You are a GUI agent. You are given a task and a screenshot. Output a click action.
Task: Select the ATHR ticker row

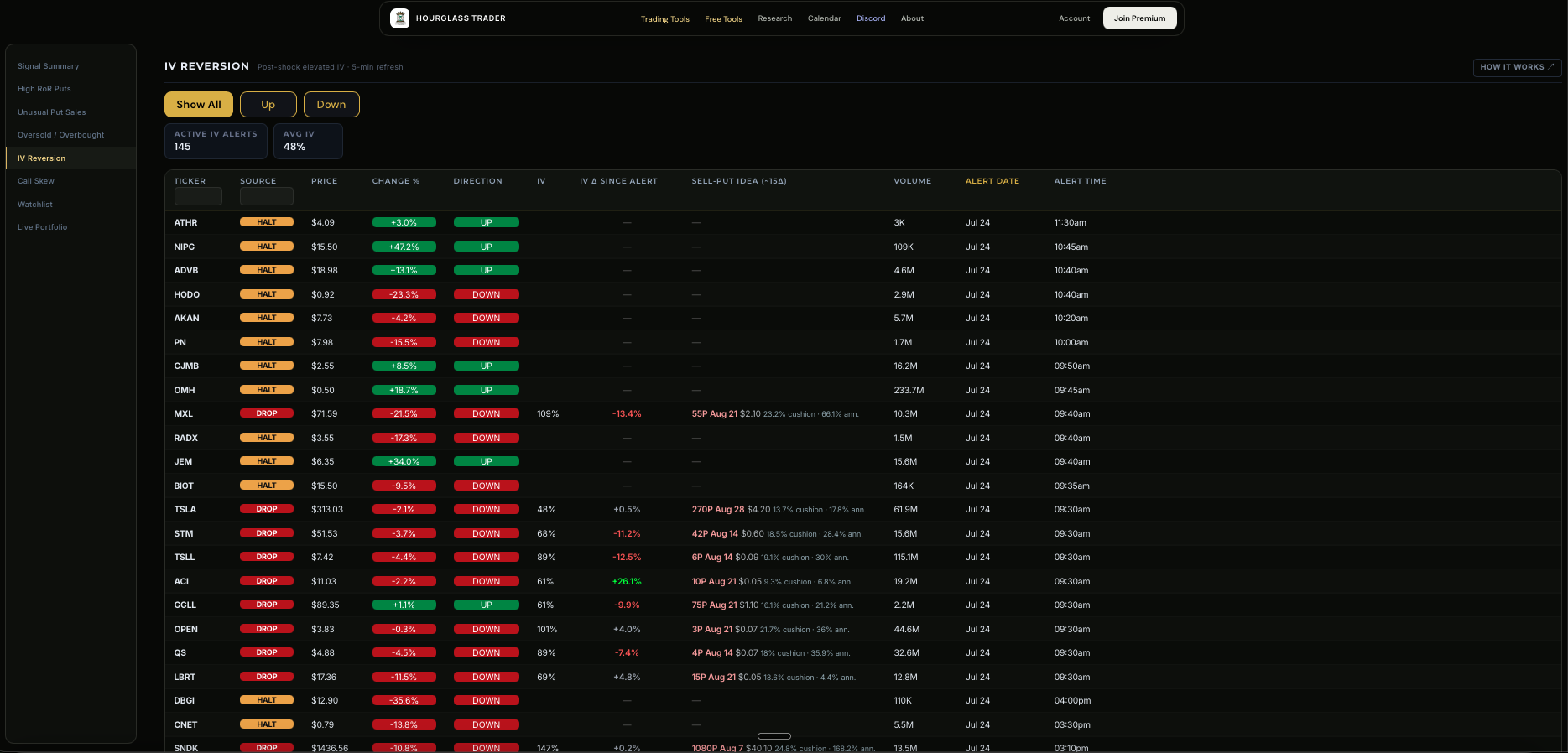(862, 223)
